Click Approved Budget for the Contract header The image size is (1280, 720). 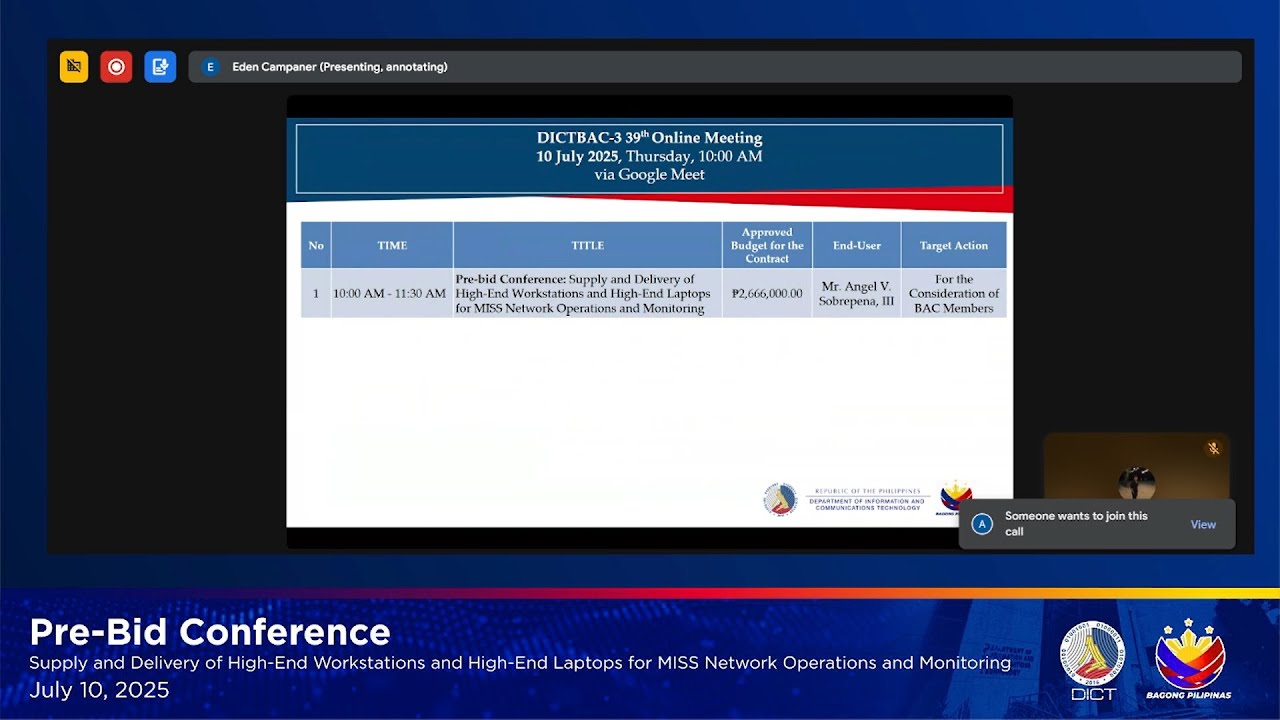pos(767,245)
